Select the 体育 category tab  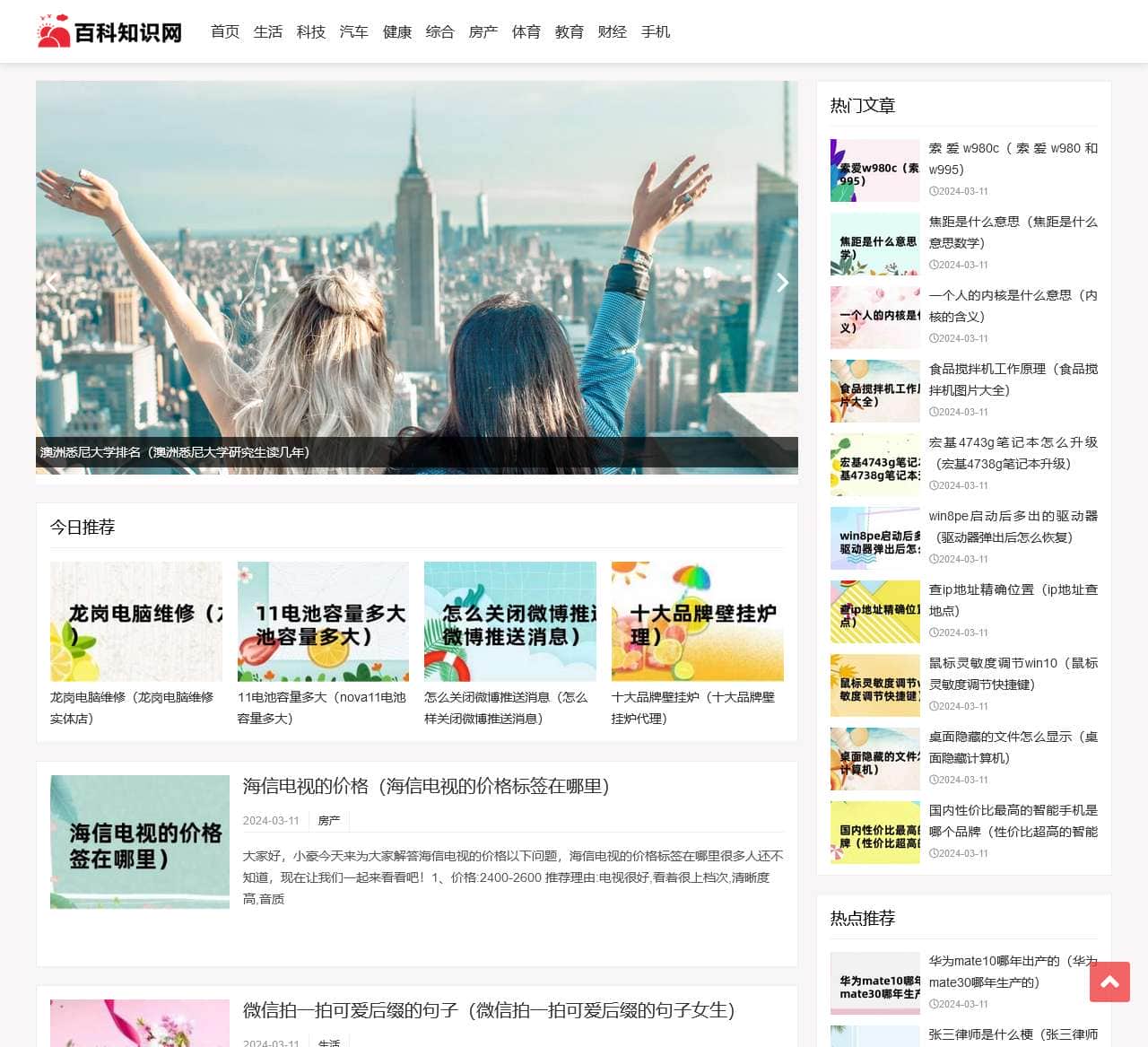[526, 31]
